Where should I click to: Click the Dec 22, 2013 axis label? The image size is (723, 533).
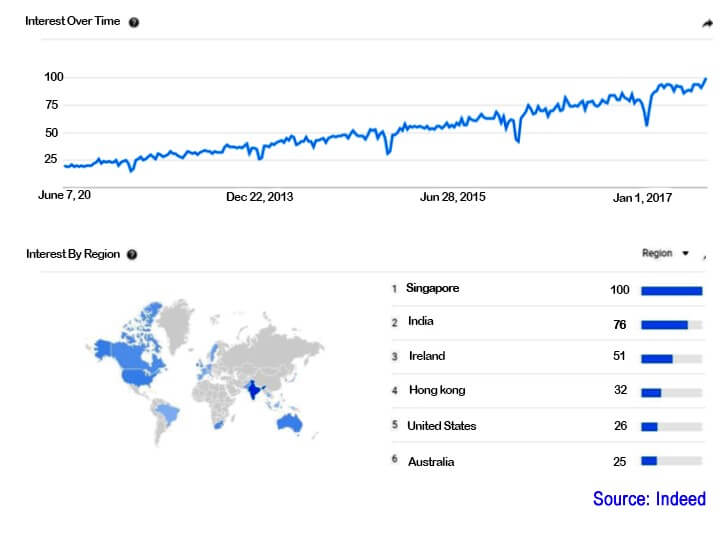[260, 198]
